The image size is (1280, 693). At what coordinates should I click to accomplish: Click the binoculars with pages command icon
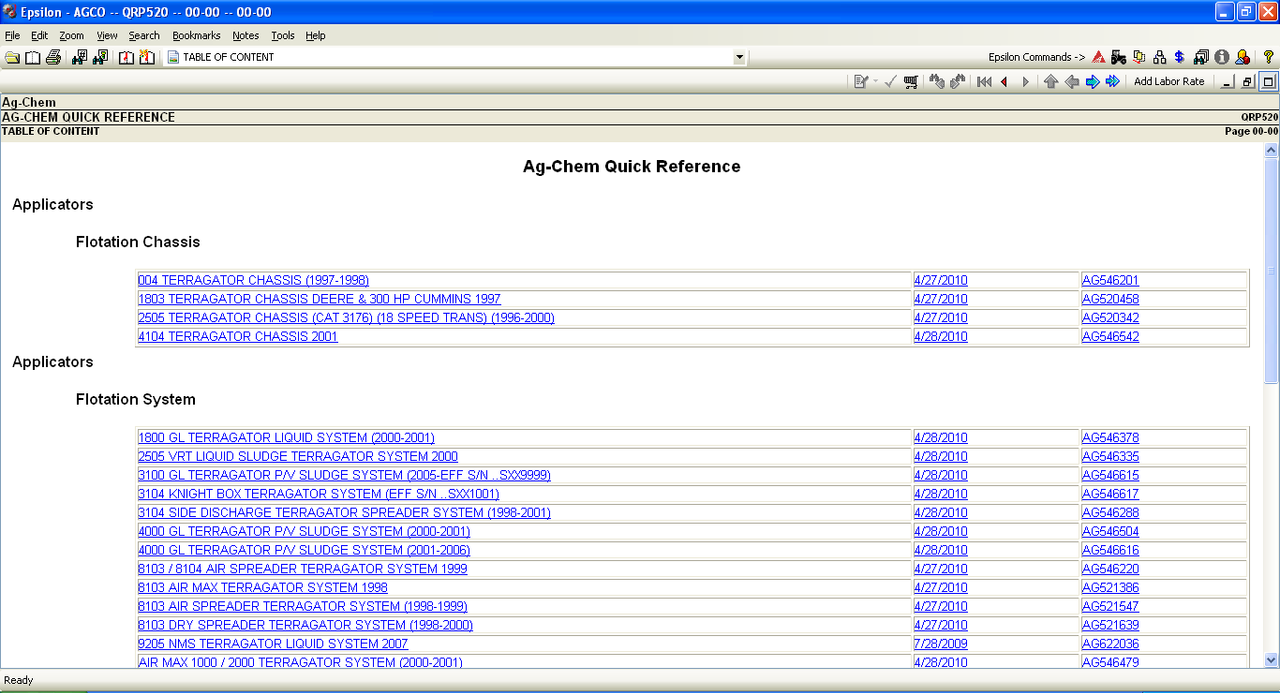pyautogui.click(x=1201, y=57)
